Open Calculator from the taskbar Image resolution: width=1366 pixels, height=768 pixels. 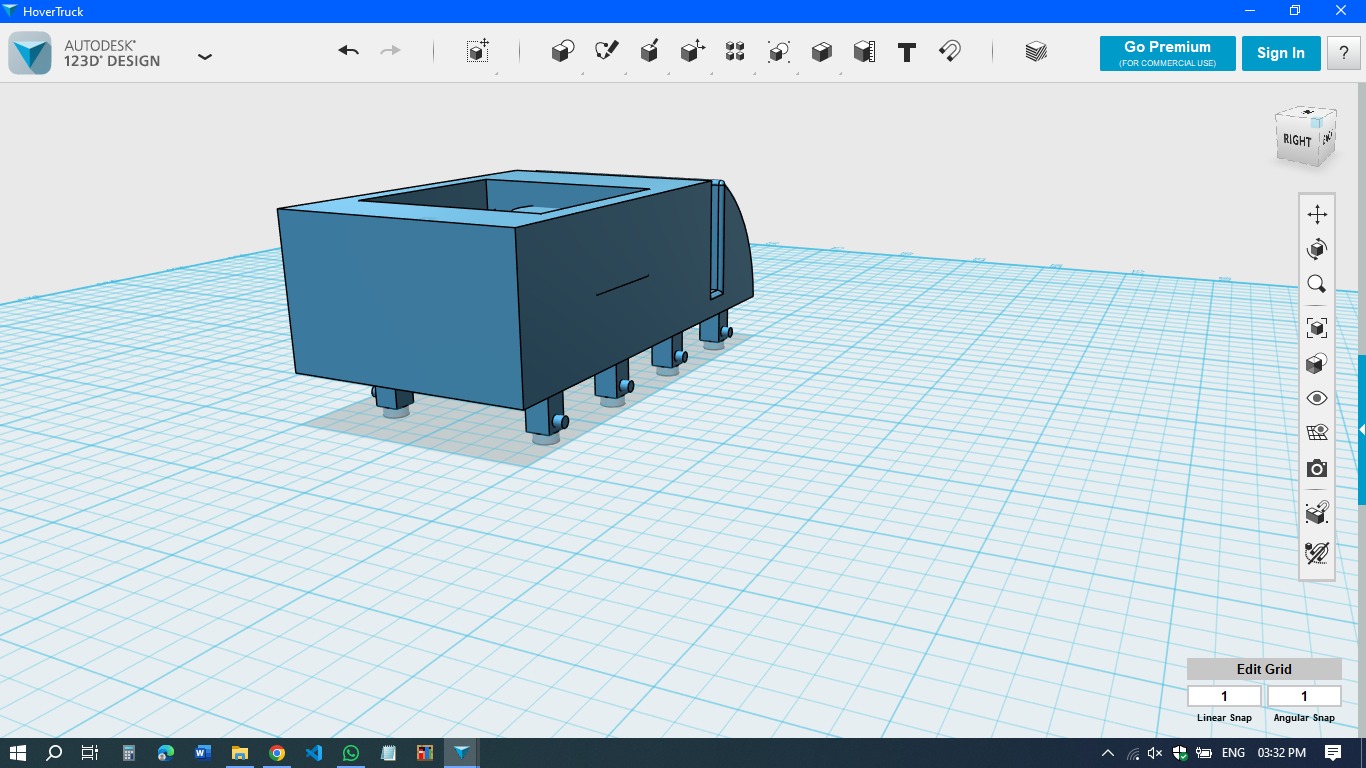pyautogui.click(x=129, y=753)
